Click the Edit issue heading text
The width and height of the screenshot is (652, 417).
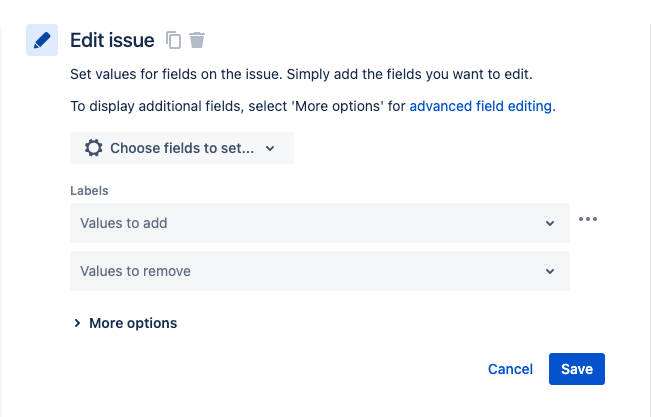click(112, 40)
